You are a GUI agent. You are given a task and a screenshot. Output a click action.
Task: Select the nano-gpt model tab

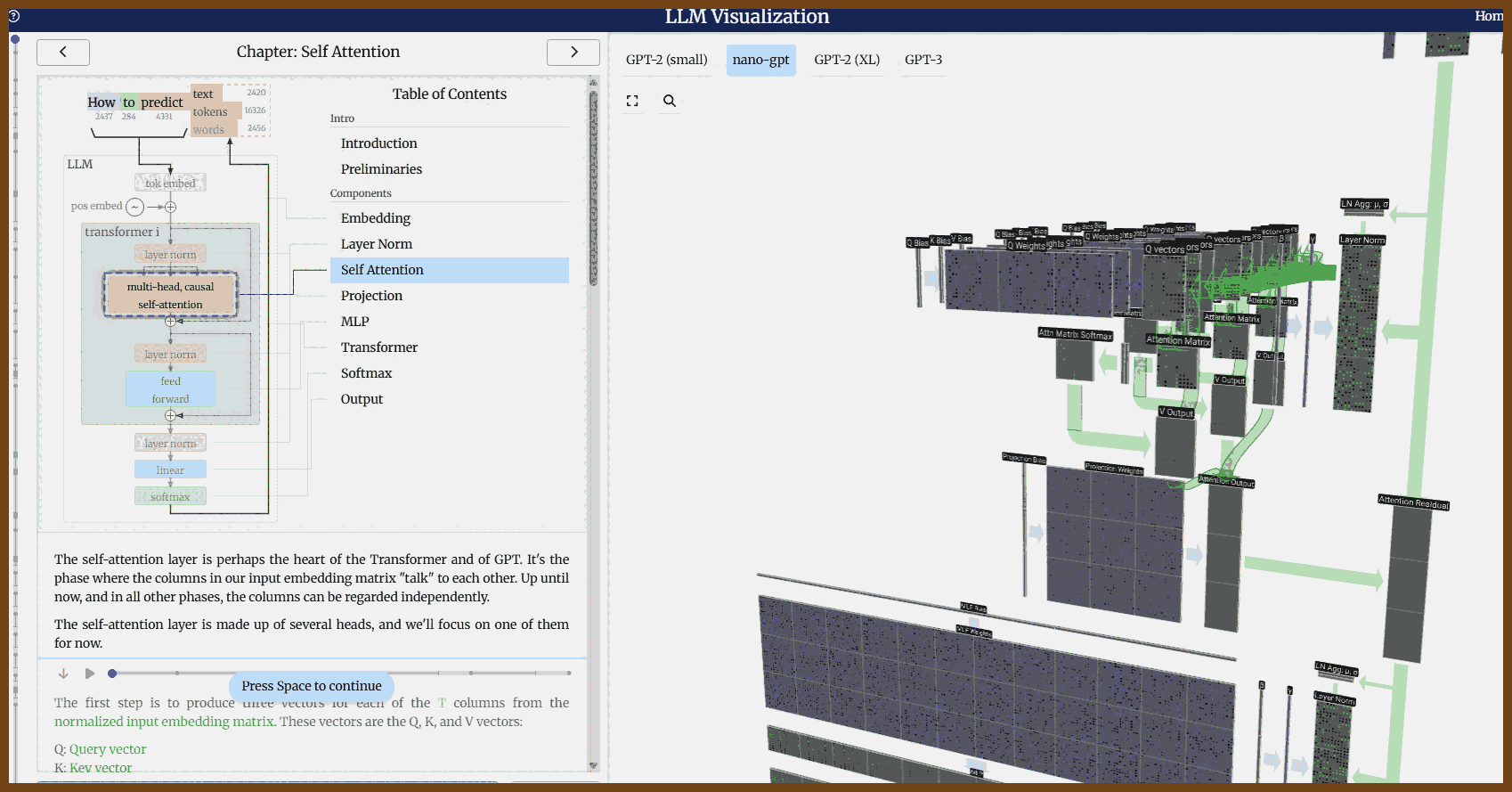[760, 60]
